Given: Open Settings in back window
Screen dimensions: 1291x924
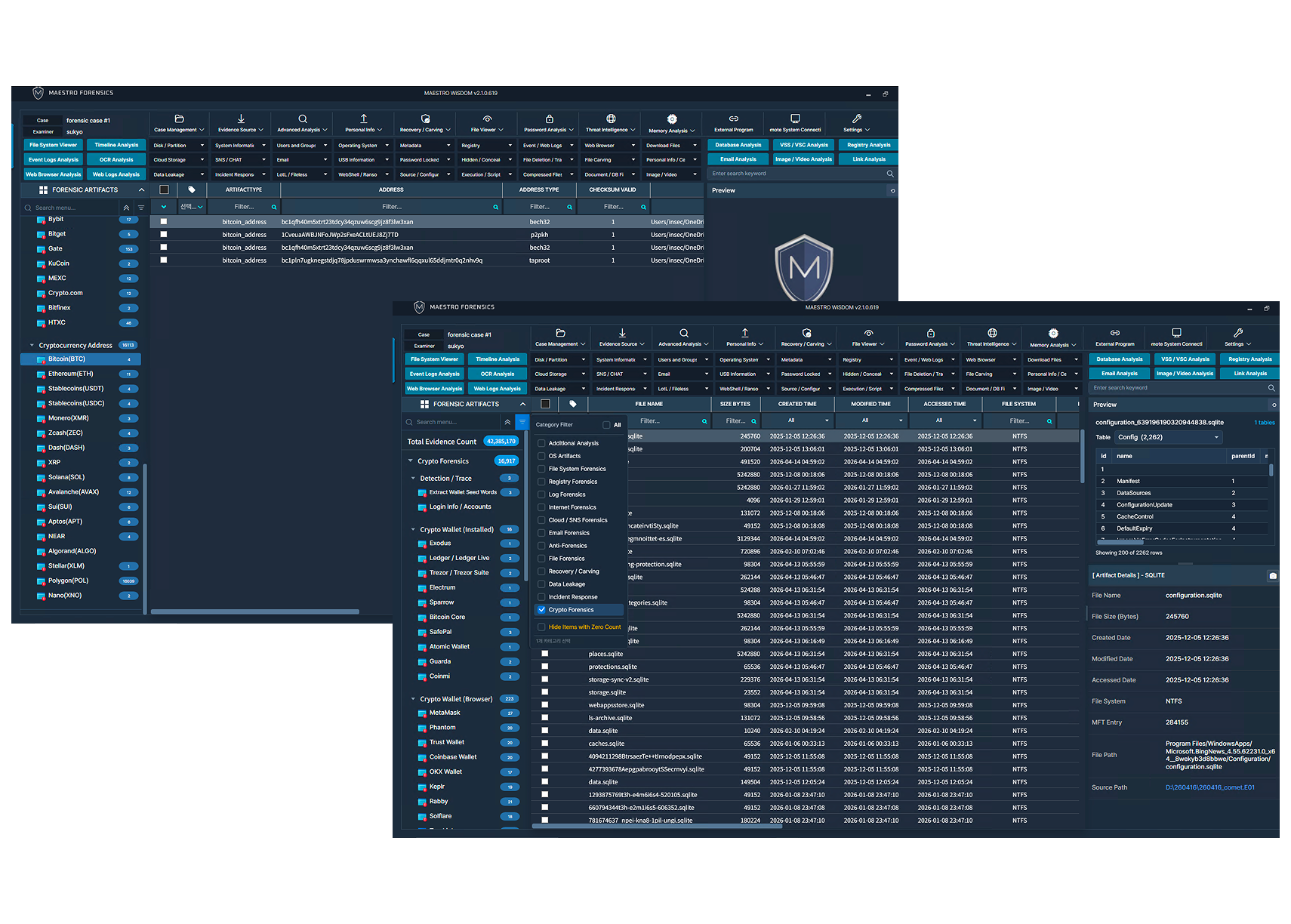Looking at the screenshot, I should 857,123.
